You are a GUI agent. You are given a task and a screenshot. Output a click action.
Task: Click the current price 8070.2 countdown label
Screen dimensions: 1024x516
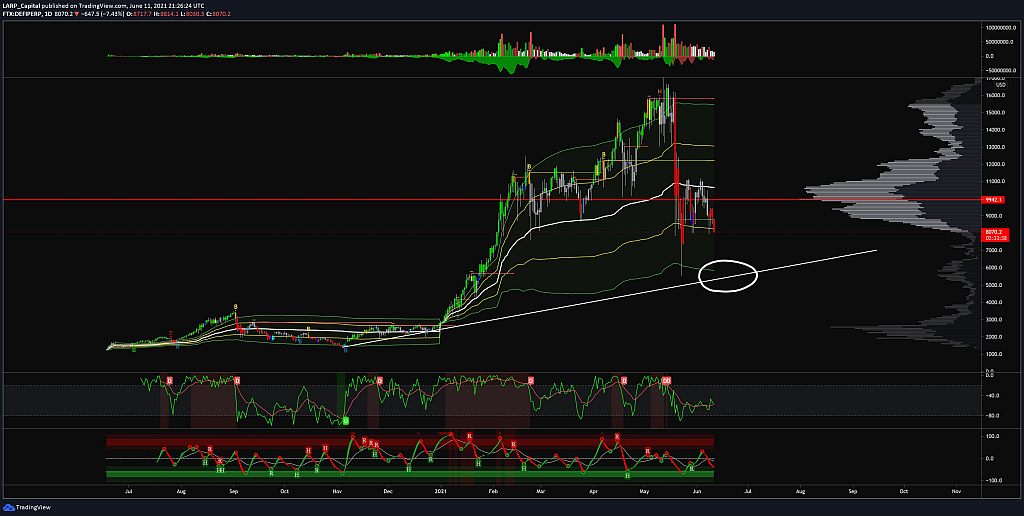tap(994, 234)
